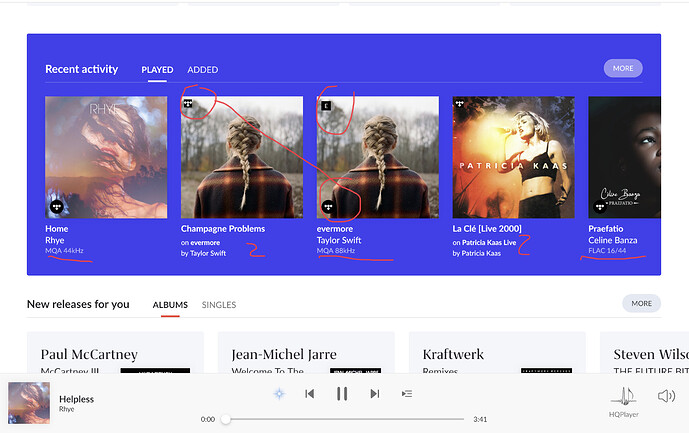Click the New releases for you heading
Screen dimensions: 689x433
(78, 304)
